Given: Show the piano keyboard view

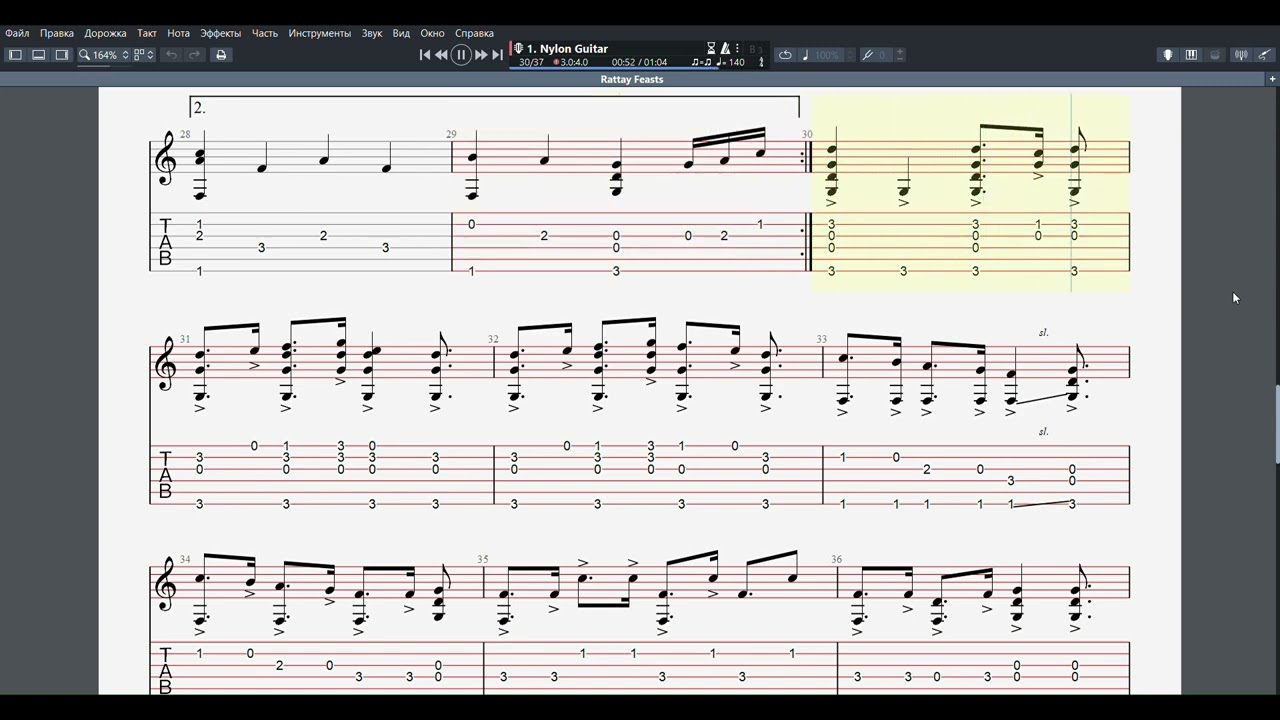Looking at the screenshot, I should (1191, 55).
